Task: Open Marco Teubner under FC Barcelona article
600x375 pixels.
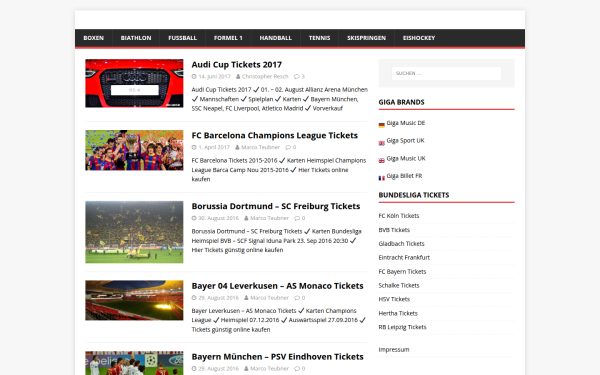Action: tap(260, 147)
